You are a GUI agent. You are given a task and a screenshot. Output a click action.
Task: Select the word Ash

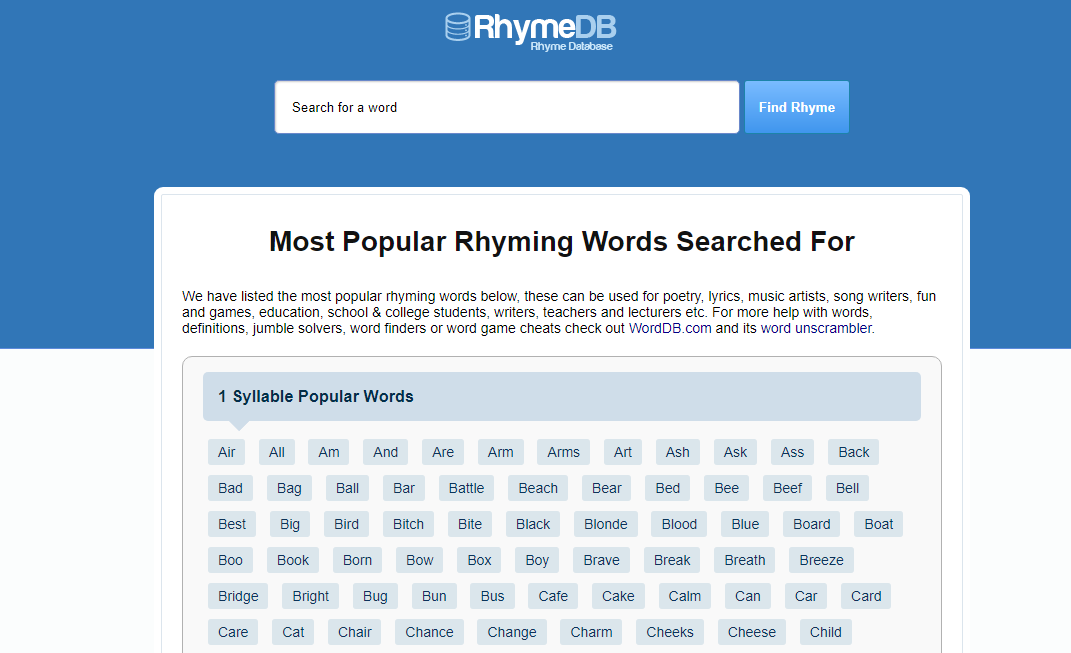tap(678, 452)
